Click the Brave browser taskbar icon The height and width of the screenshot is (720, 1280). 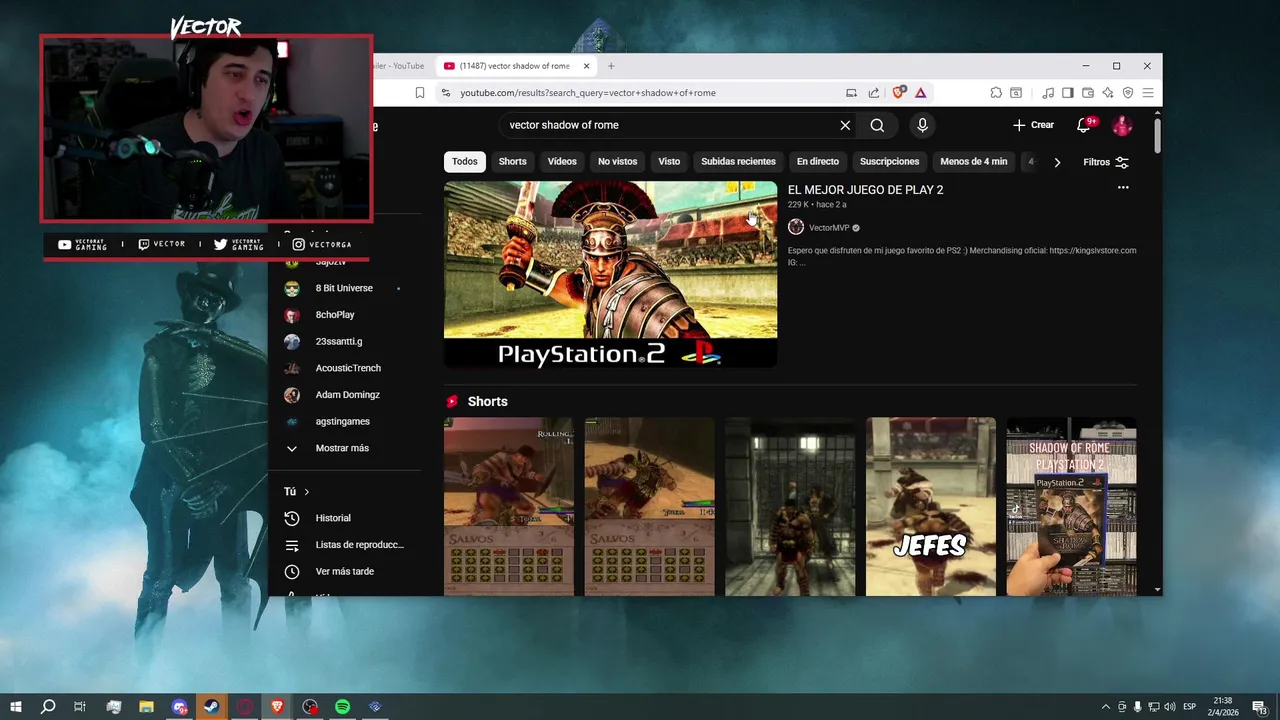click(x=277, y=707)
